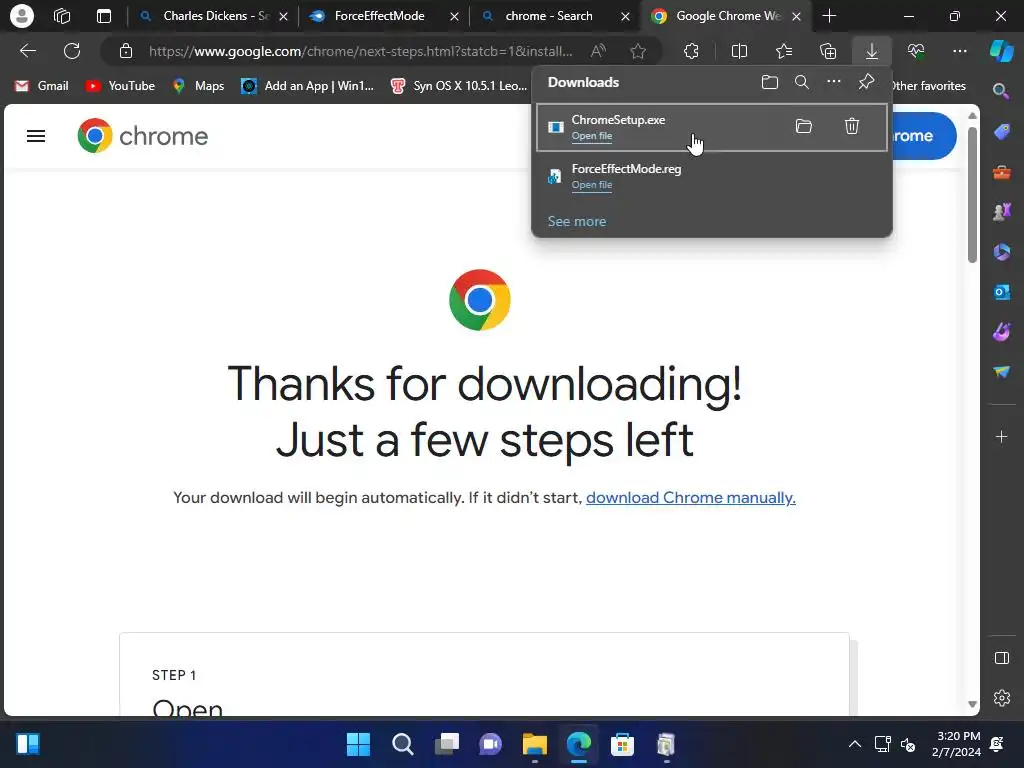Pin the Downloads panel

point(866,82)
